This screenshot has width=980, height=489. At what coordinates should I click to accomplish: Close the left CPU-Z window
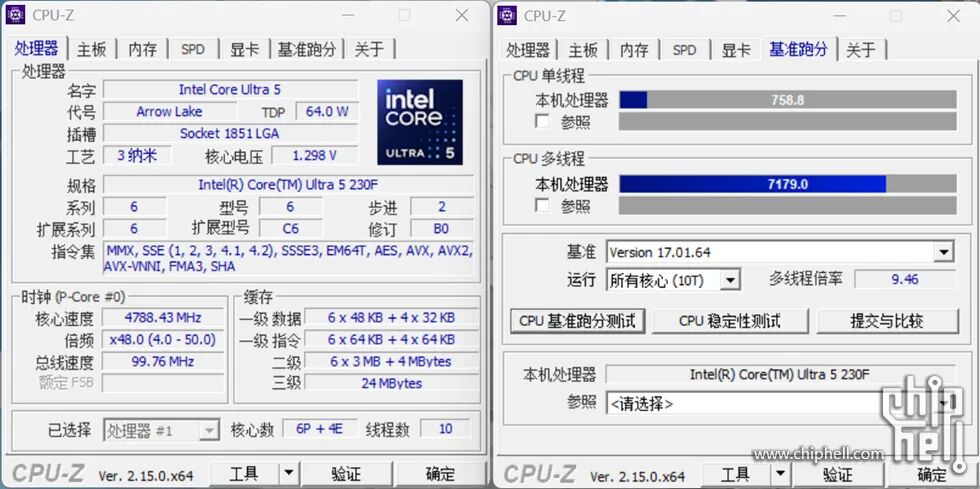462,15
